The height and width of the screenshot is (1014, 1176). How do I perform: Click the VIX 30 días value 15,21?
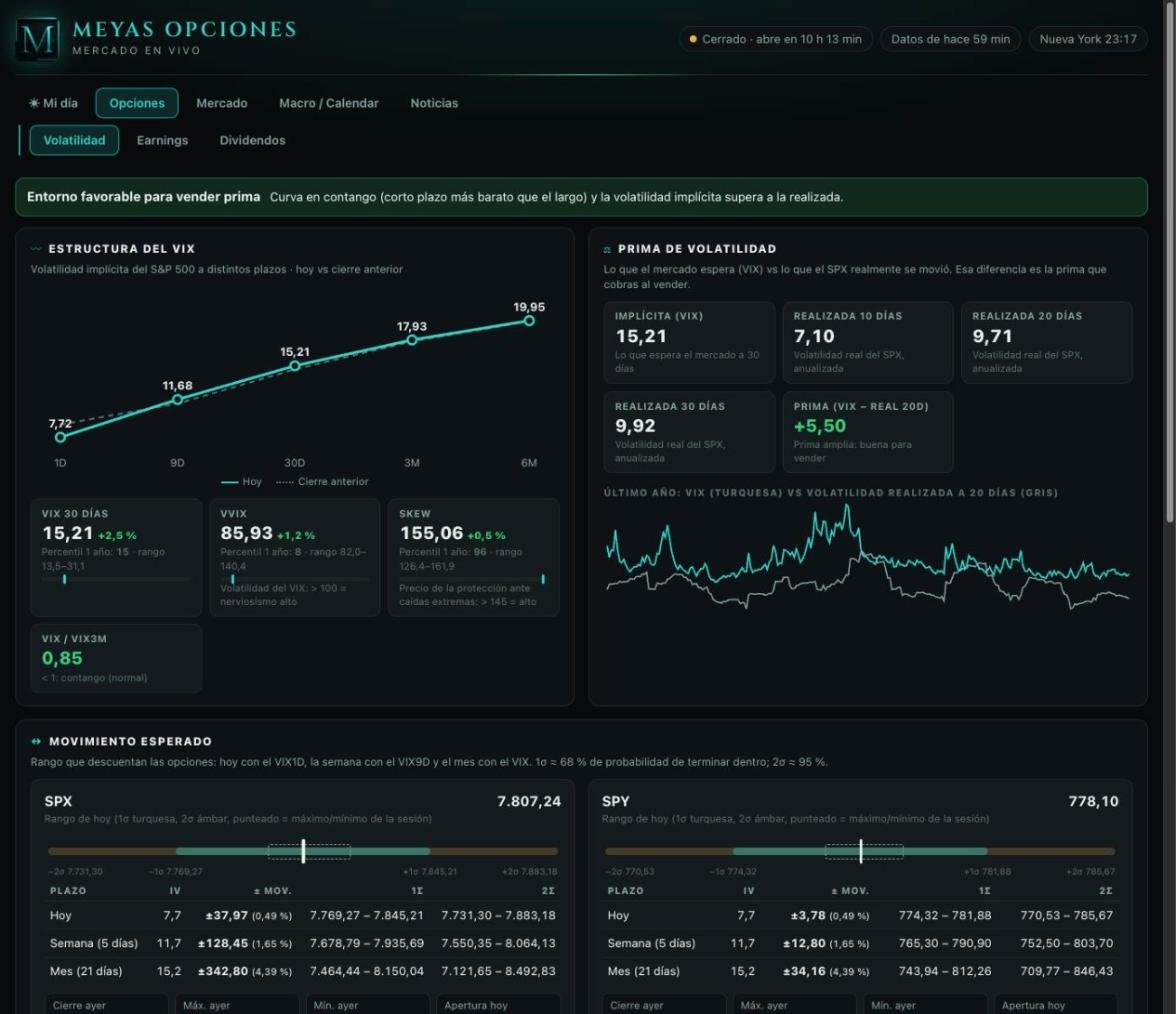tap(68, 533)
